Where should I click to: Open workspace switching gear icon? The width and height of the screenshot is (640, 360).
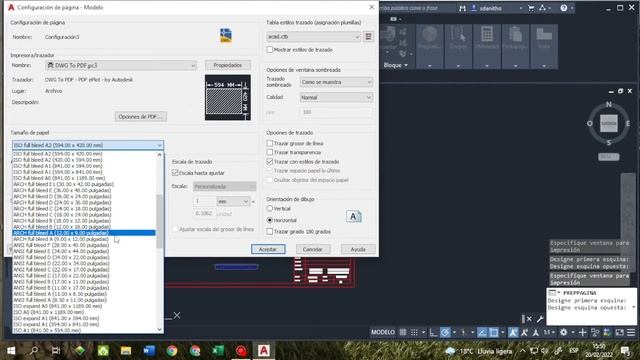point(564,332)
